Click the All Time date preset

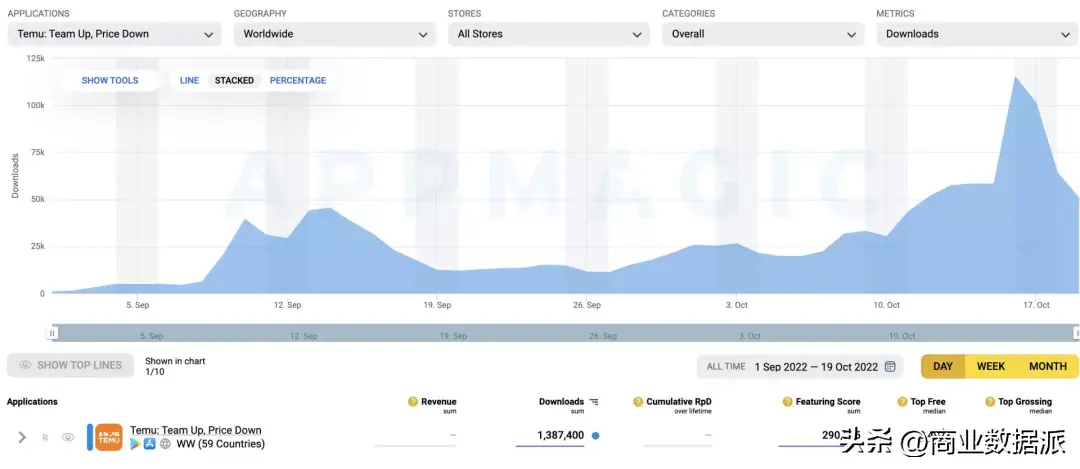coord(726,367)
